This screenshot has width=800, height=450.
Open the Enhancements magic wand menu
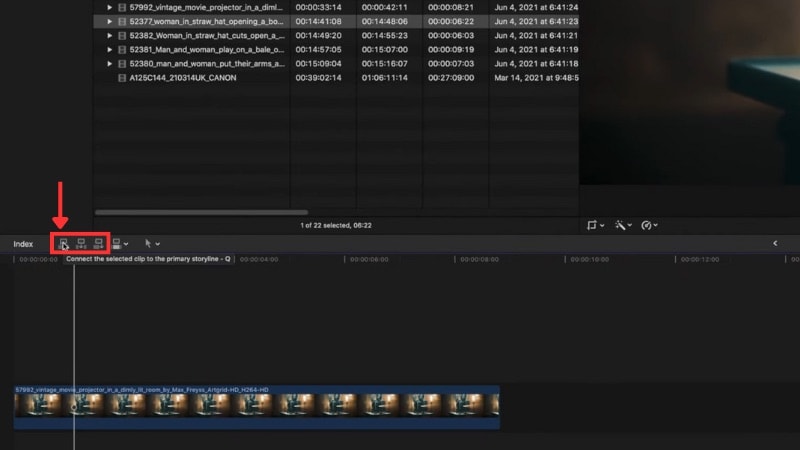tap(623, 225)
